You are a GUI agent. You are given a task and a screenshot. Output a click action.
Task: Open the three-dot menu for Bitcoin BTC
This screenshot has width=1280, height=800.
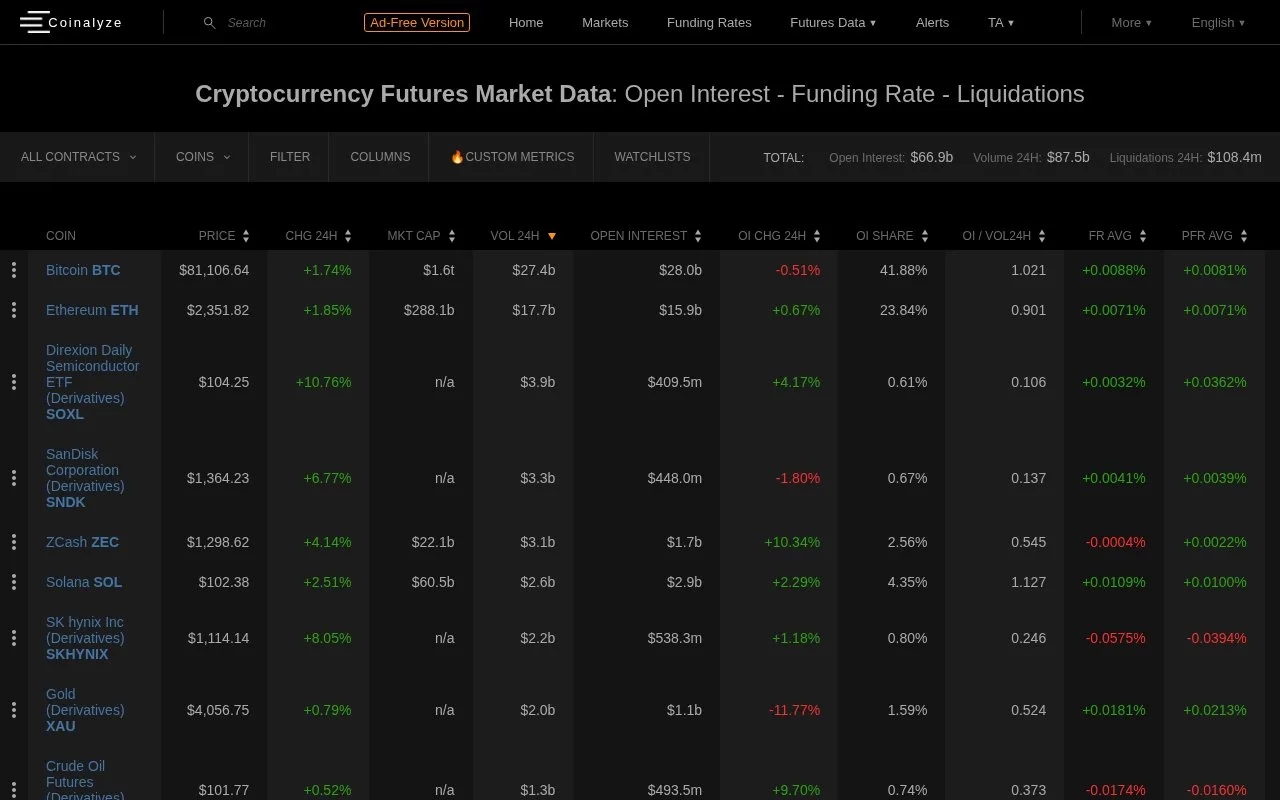click(14, 270)
